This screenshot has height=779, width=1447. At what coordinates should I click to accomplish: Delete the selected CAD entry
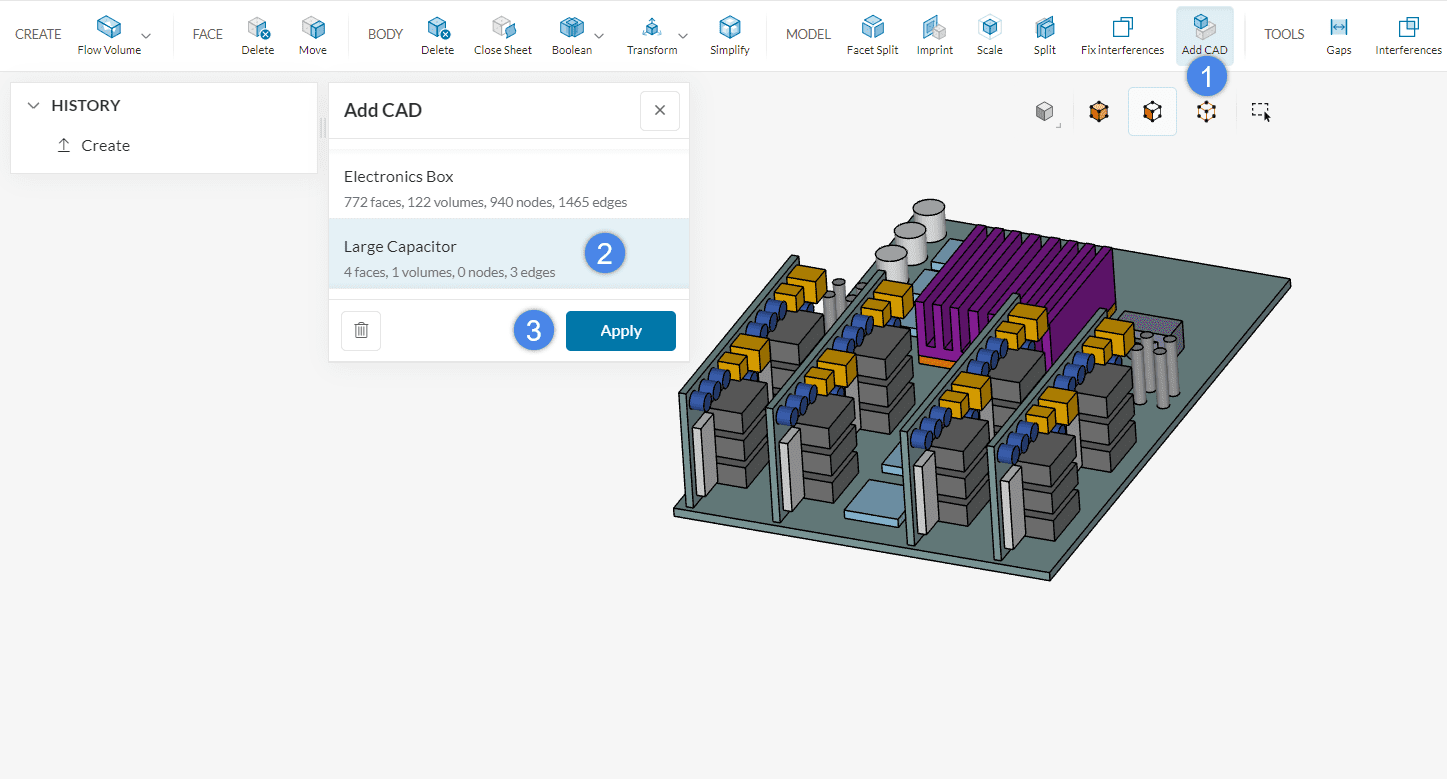[360, 330]
